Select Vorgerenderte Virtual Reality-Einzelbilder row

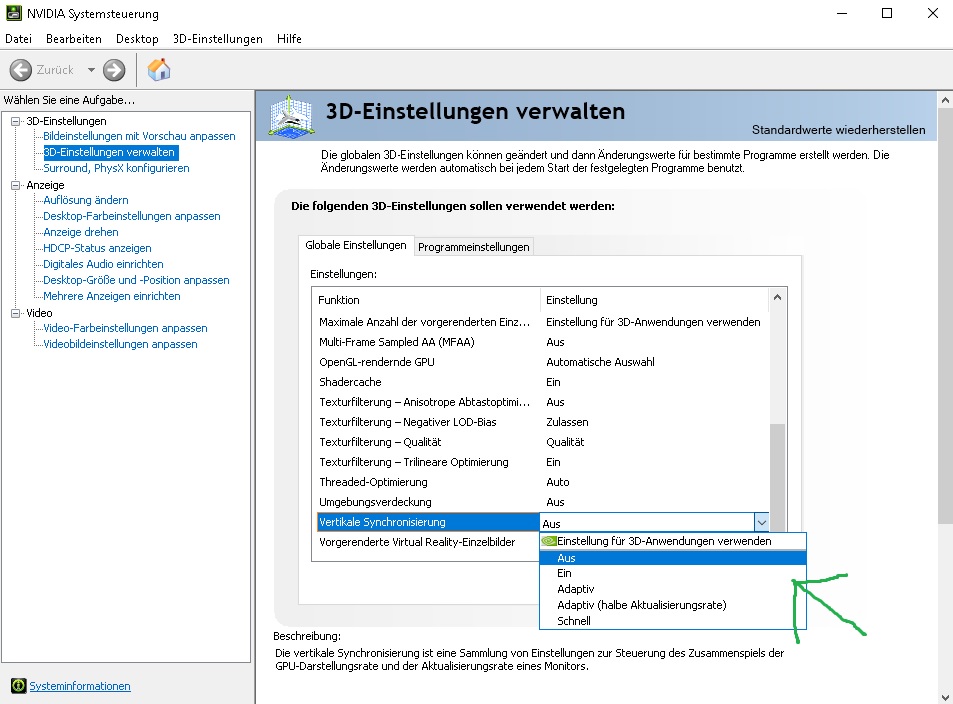click(427, 542)
